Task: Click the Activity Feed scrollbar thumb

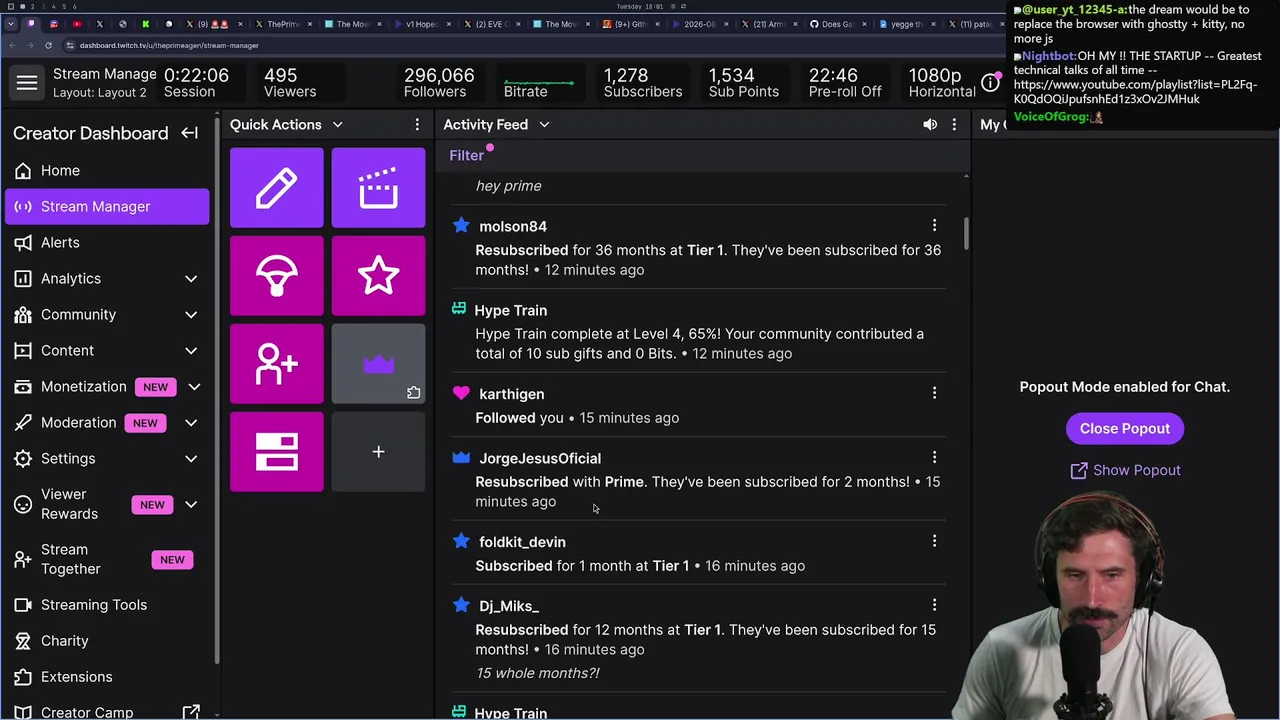Action: (966, 233)
